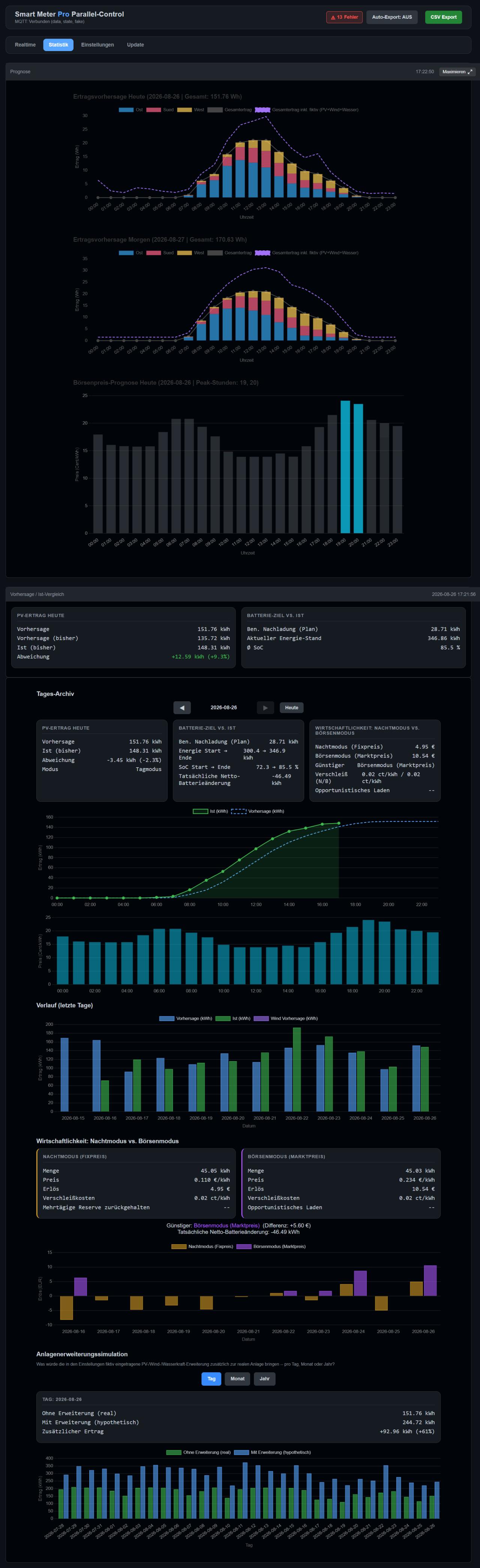Toggle Wind Vorhersage (kWh) legend in Verlauf
Viewport: 480px width, 1568px height.
click(261, 1018)
